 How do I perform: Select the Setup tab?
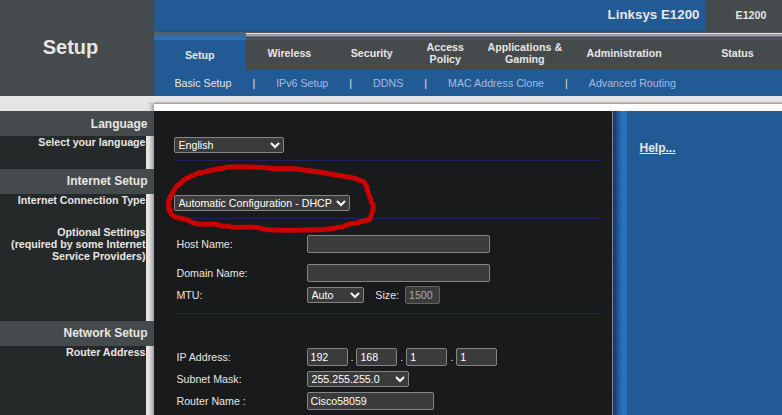point(200,55)
